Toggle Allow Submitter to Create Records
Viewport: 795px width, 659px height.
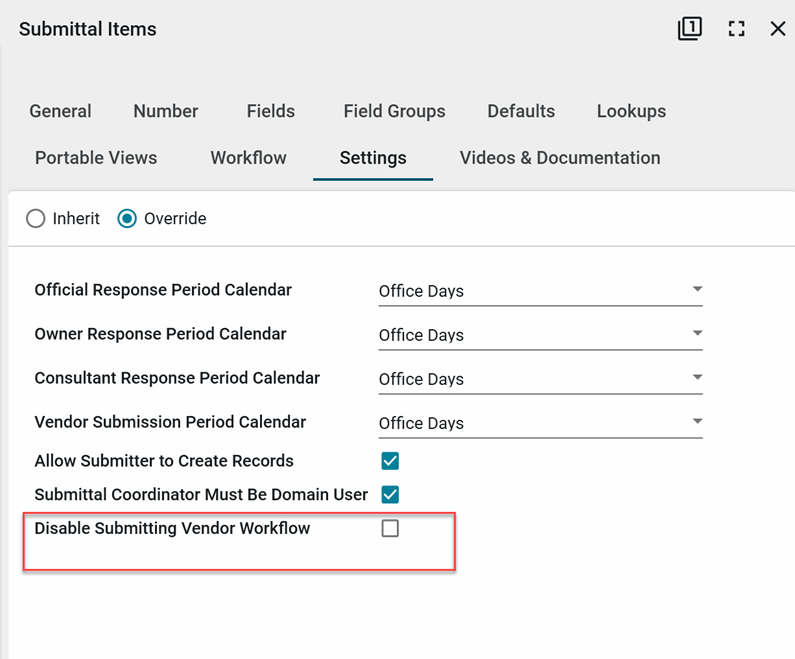390,461
